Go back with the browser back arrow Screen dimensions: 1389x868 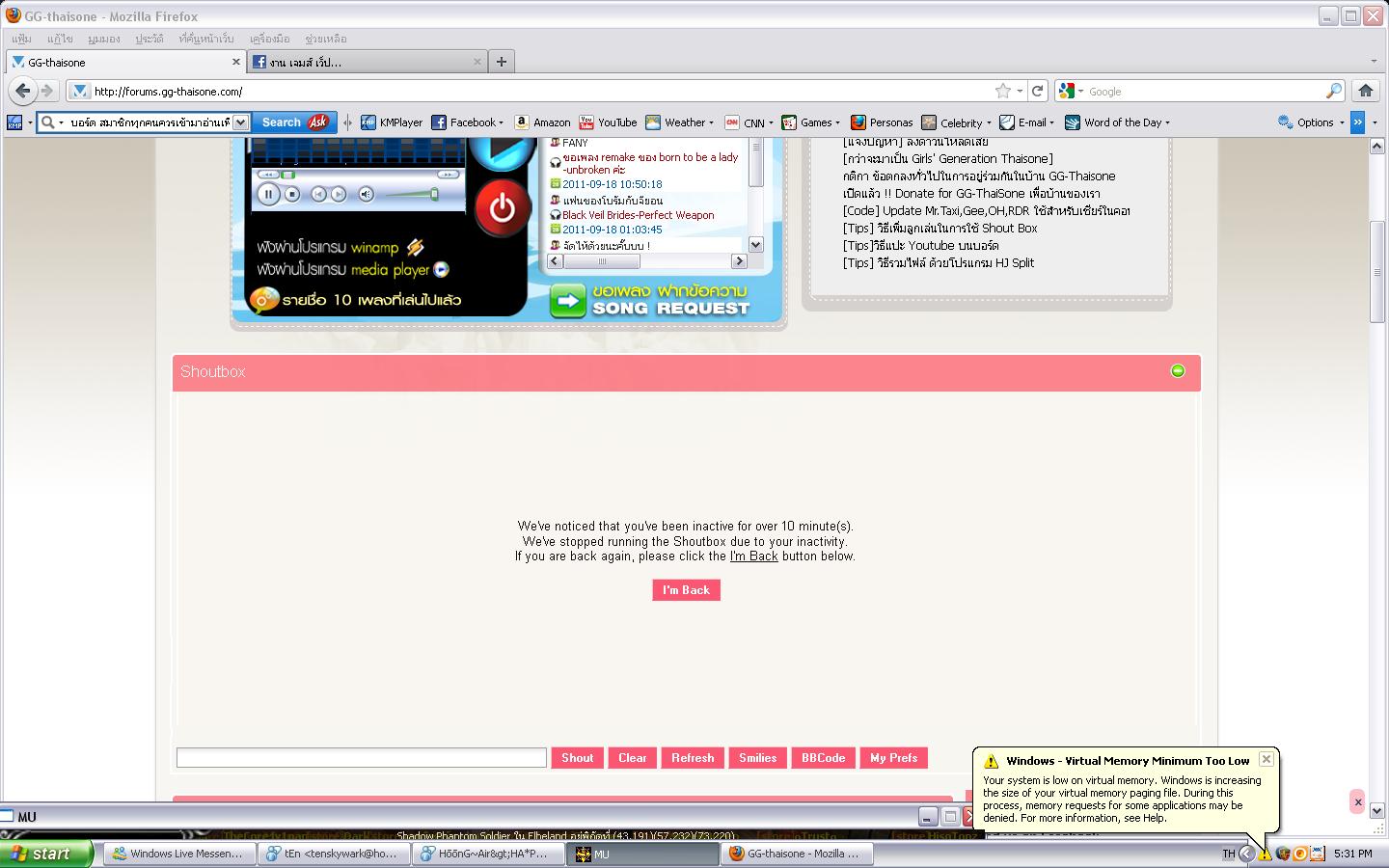coord(23,91)
